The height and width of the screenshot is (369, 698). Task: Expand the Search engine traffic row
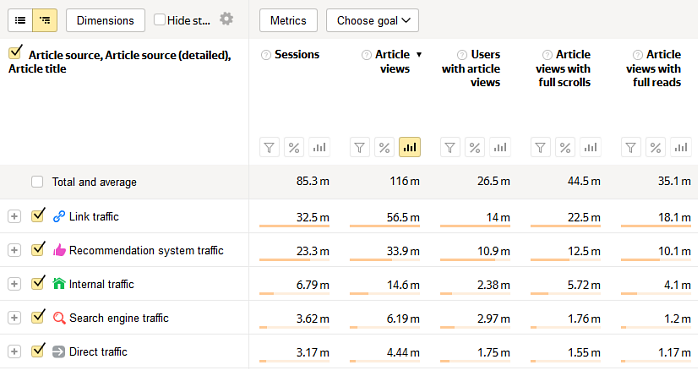point(14,318)
